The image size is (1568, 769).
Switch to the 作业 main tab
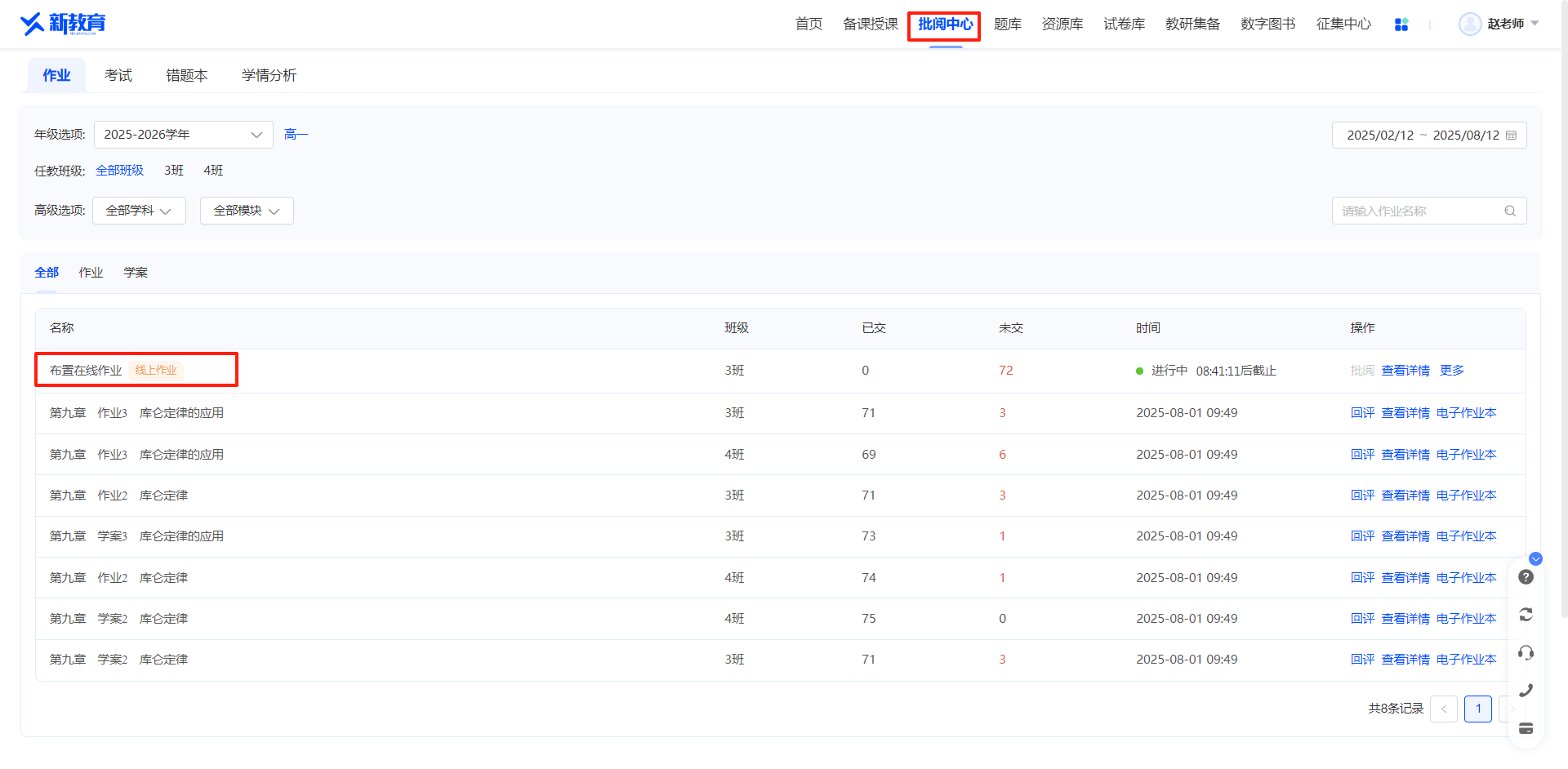click(x=56, y=75)
